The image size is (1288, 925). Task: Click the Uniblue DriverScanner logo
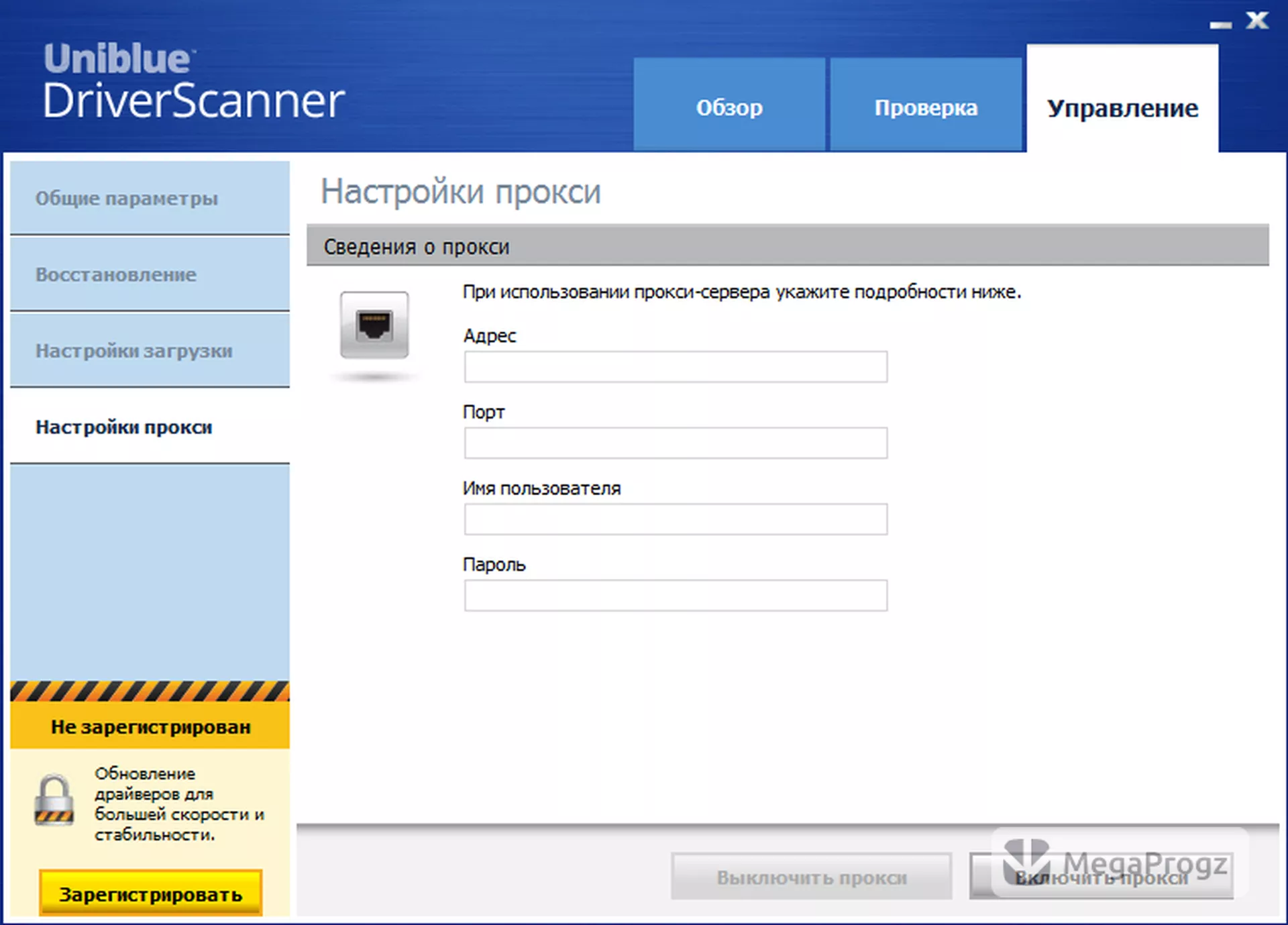(194, 81)
